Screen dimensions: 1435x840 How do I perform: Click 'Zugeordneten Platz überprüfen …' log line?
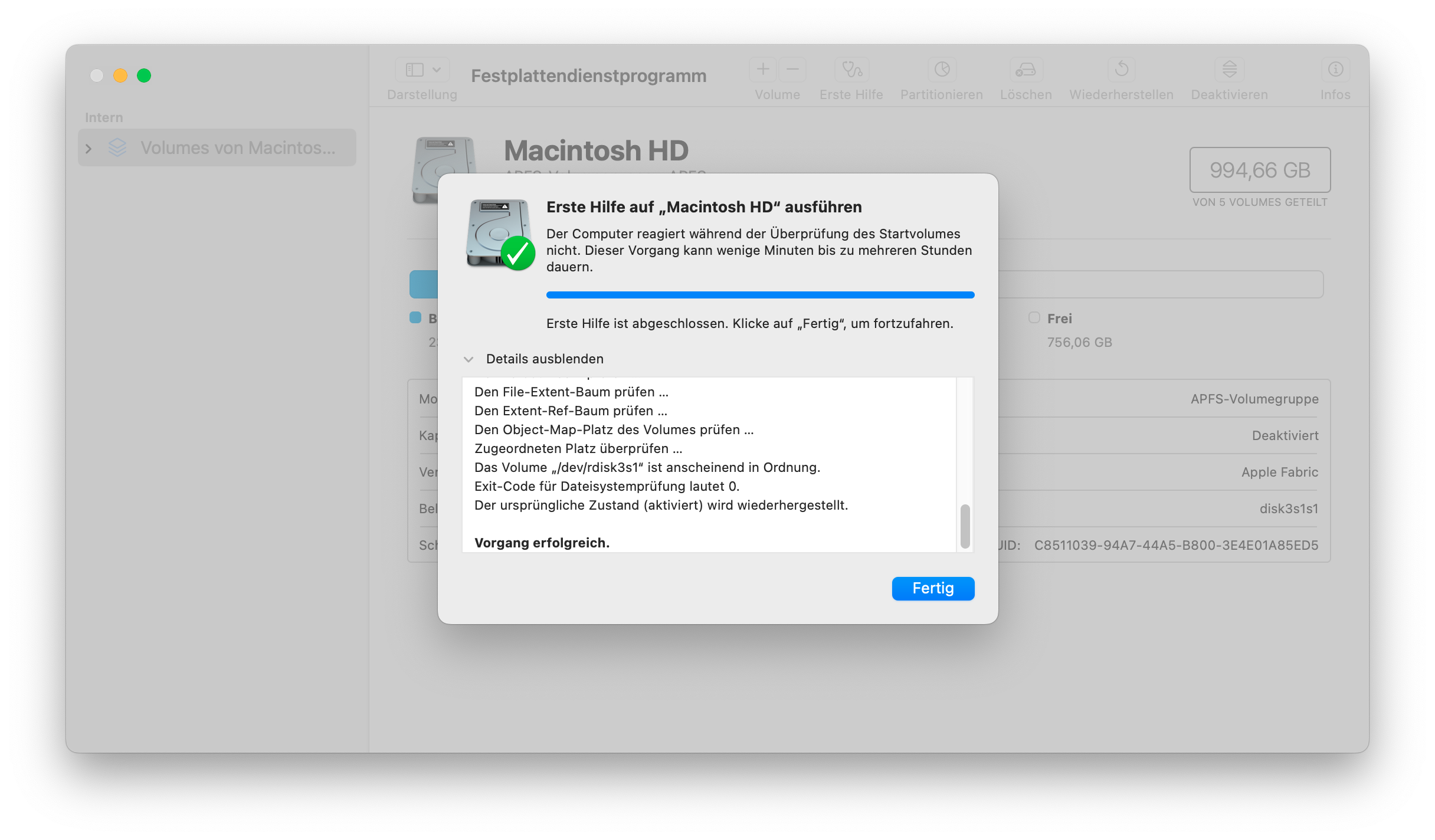[578, 448]
